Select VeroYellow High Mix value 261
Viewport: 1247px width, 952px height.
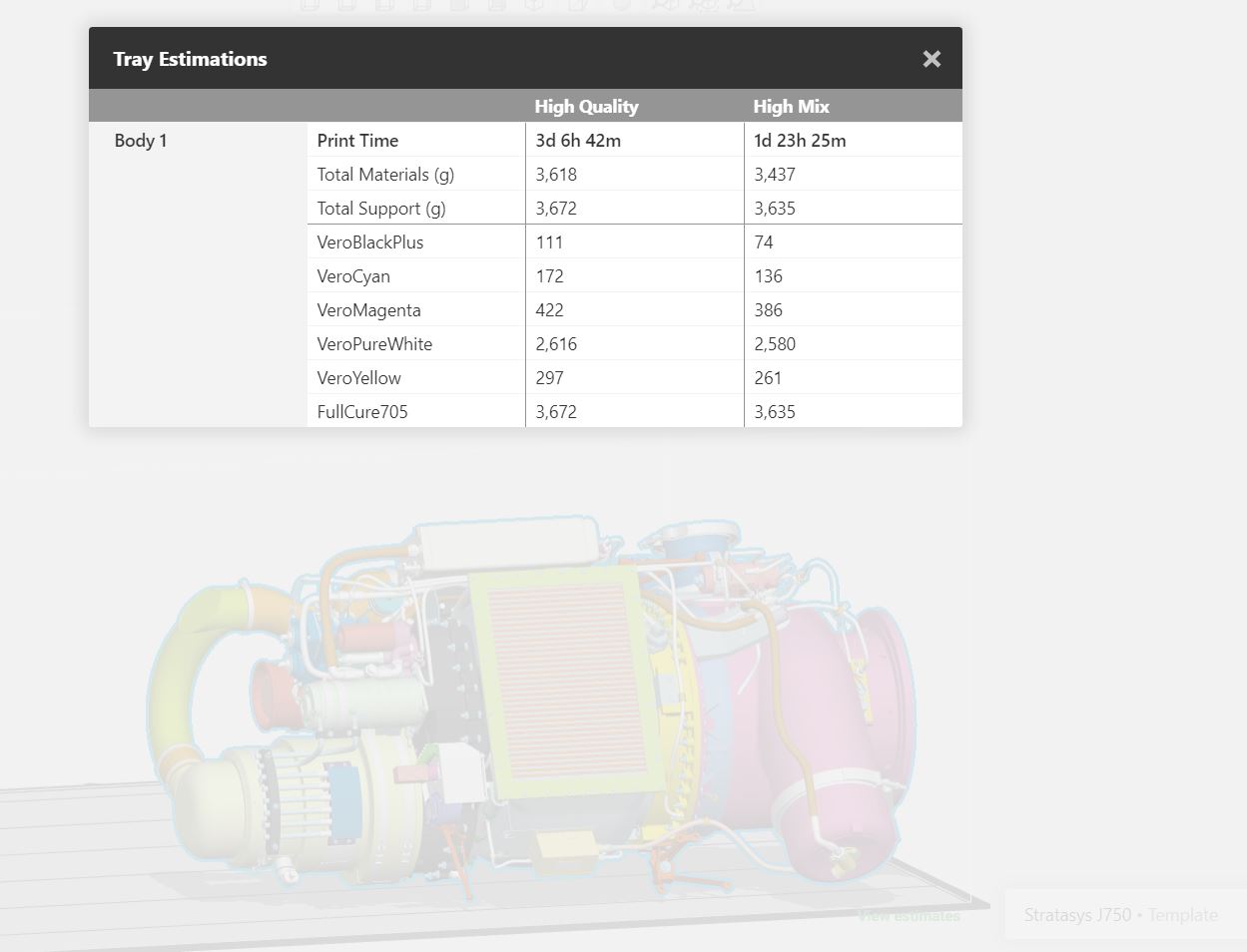point(768,378)
